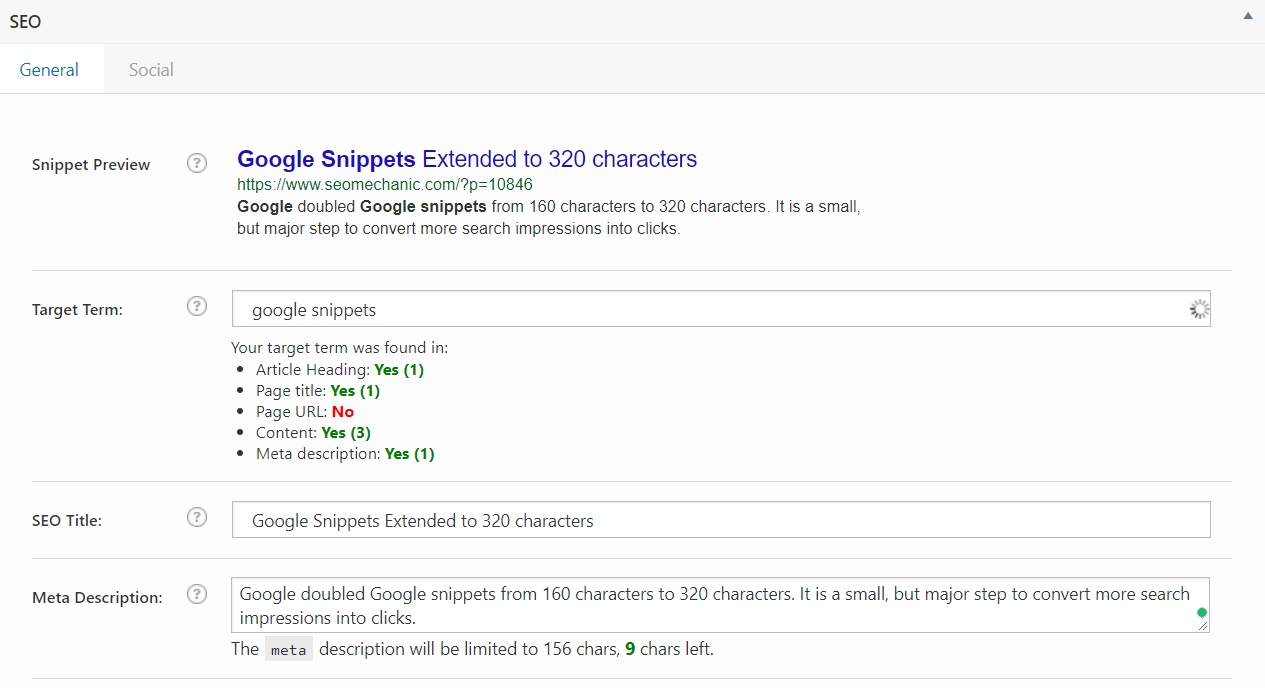Image resolution: width=1265 pixels, height=688 pixels.
Task: Click the SEO panel header title
Action: click(x=25, y=21)
